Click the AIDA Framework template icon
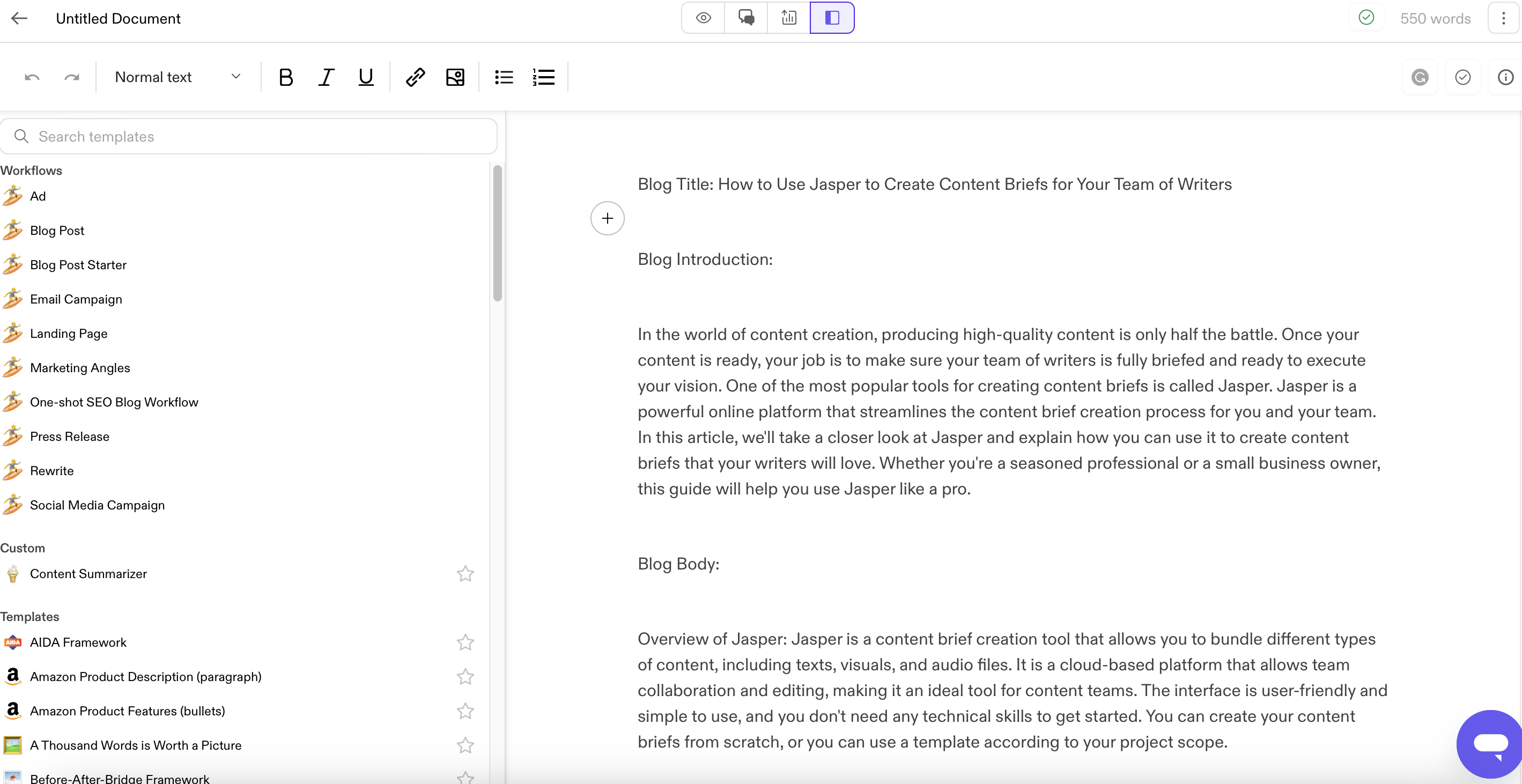Image resolution: width=1522 pixels, height=784 pixels. point(12,642)
